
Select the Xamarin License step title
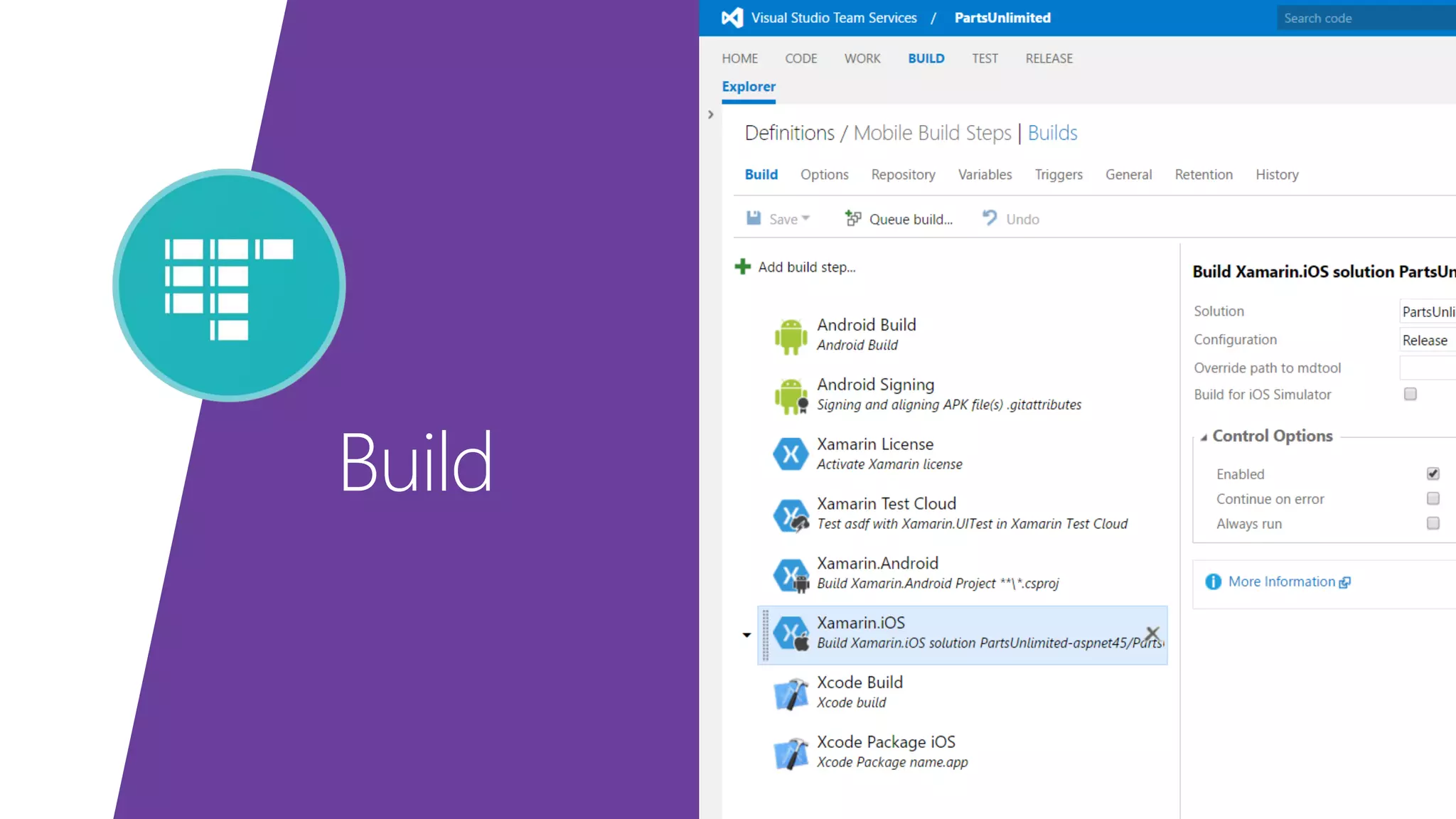(x=875, y=444)
